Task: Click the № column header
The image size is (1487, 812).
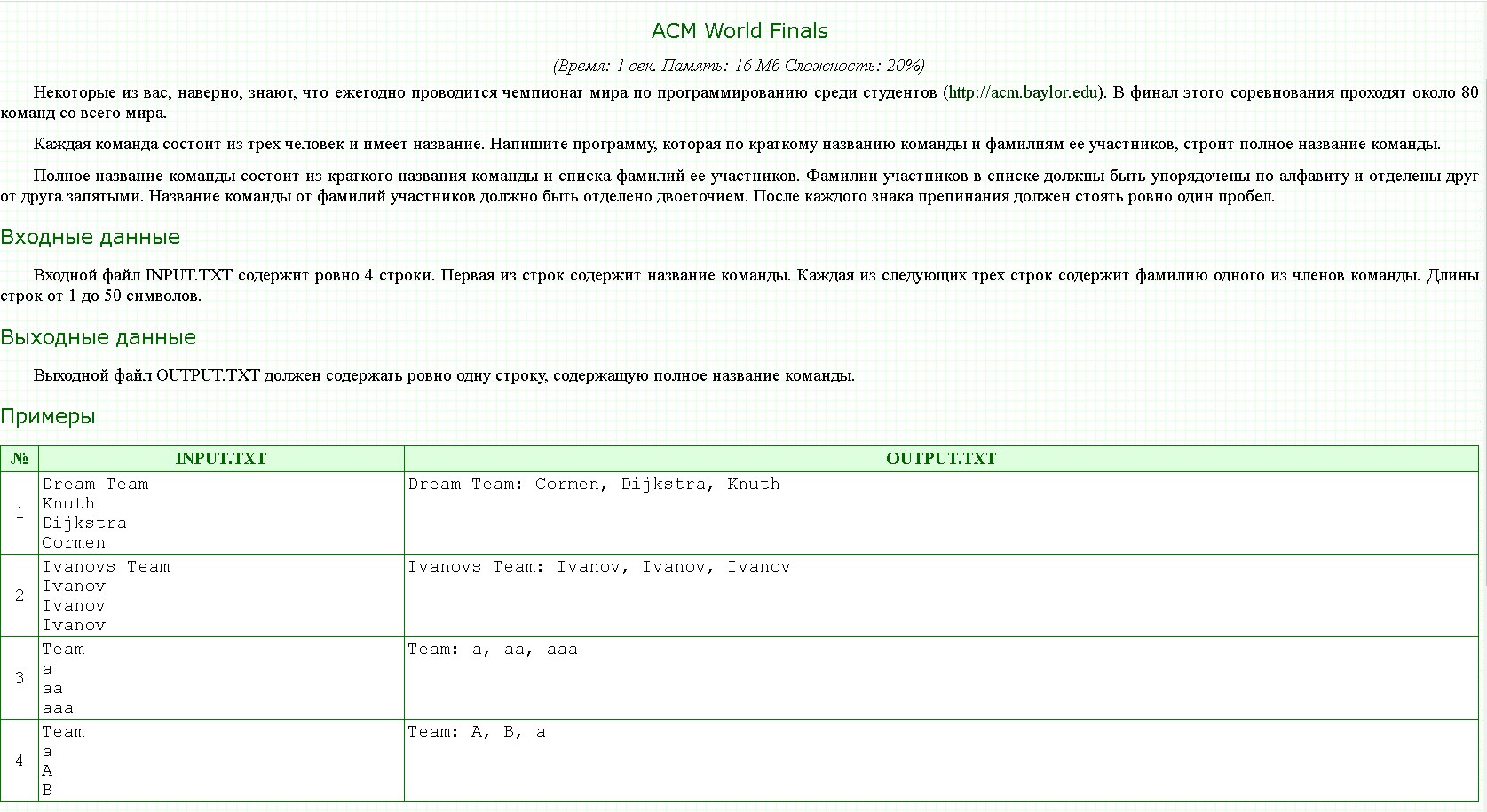Action: [20, 459]
